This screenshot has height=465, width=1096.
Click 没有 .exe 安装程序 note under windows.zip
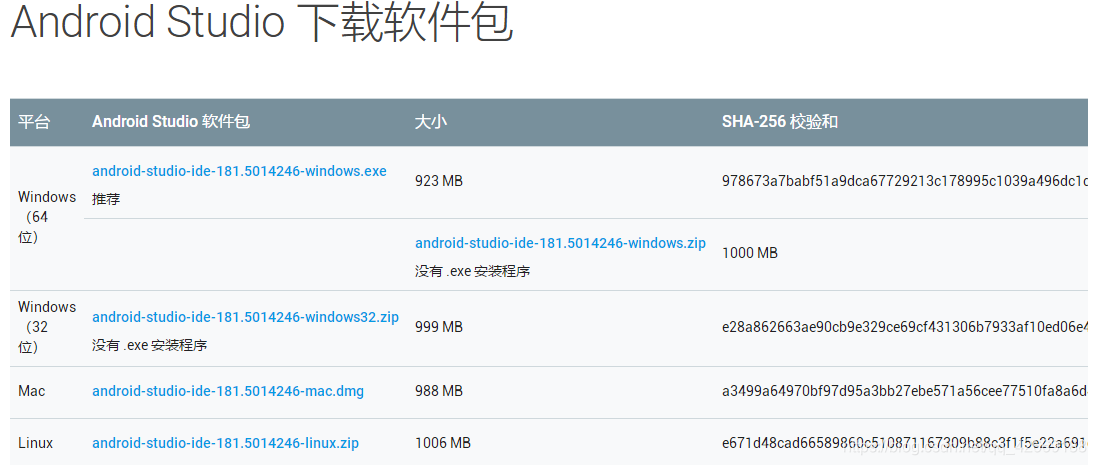[473, 271]
